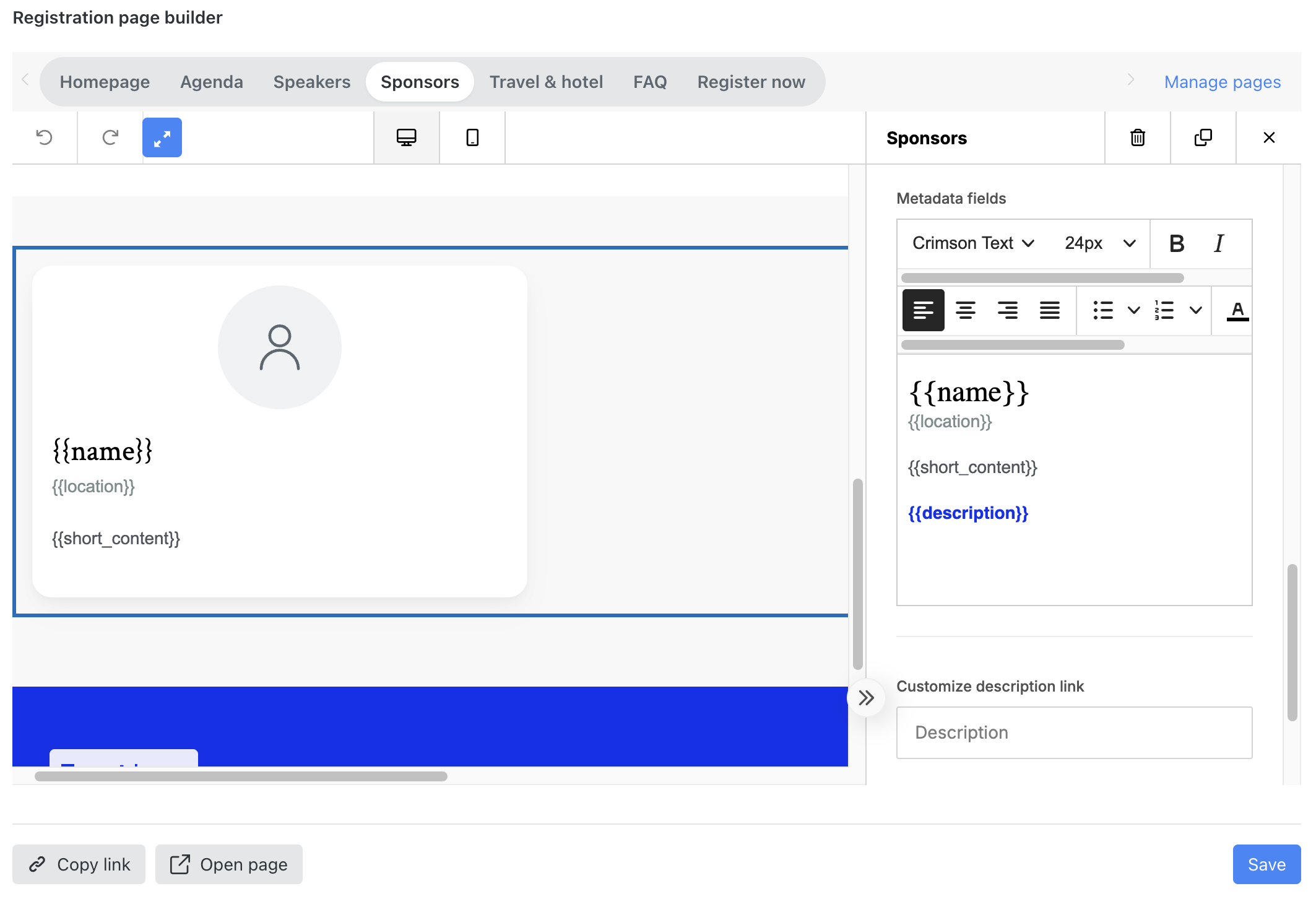Toggle bold formatting
Viewport: 1316px width, 899px height.
click(1177, 243)
